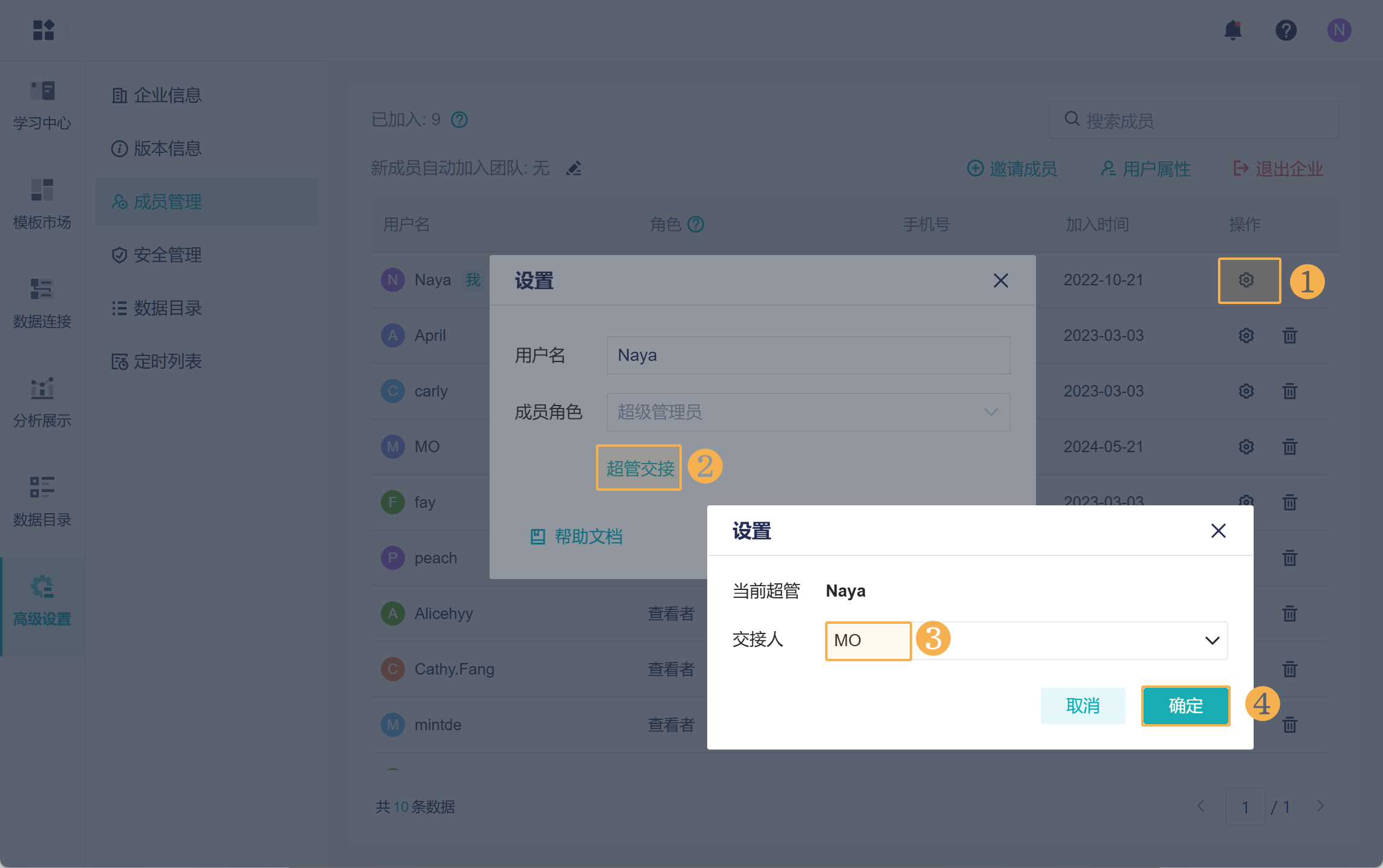Click the 超管交接 link
Viewport: 1383px width, 868px height.
[640, 468]
